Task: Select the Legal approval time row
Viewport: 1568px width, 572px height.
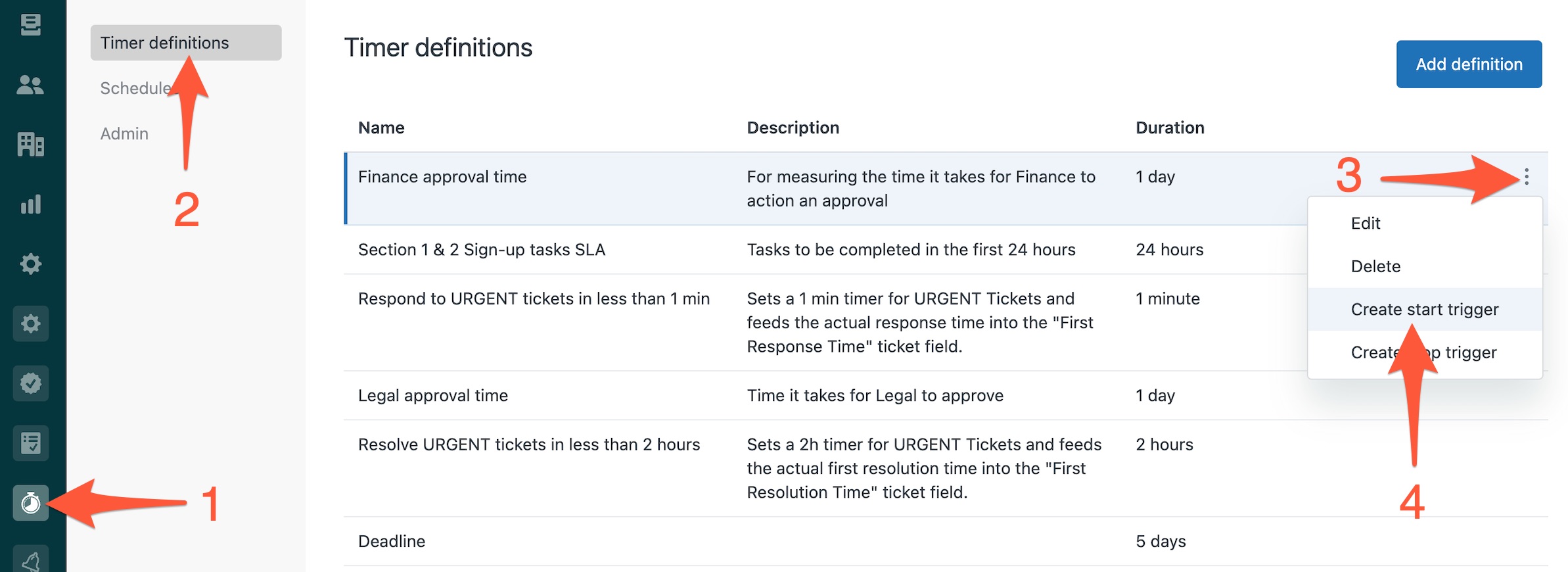Action: click(x=946, y=395)
